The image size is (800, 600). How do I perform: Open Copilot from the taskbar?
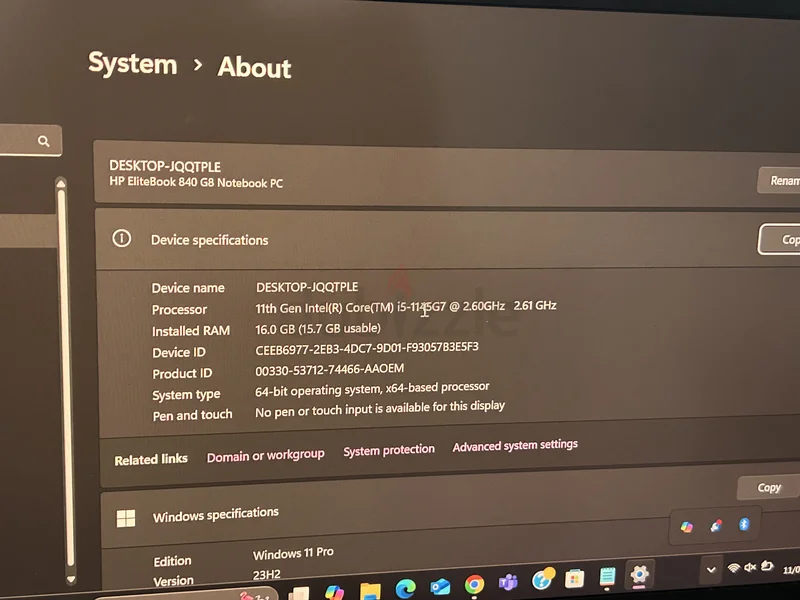click(334, 592)
